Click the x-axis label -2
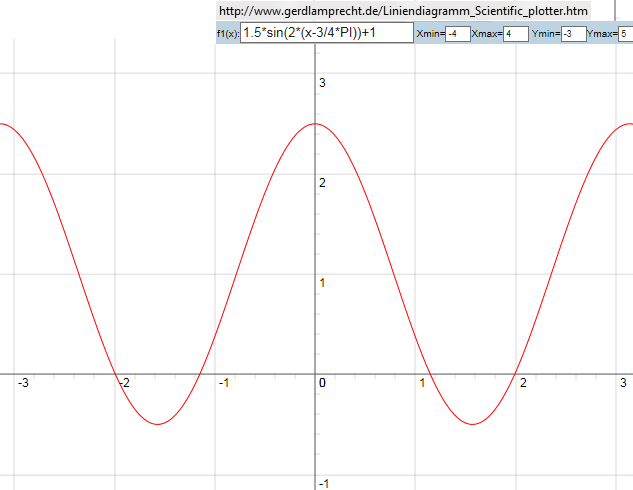The width and height of the screenshot is (633, 490). point(123,383)
